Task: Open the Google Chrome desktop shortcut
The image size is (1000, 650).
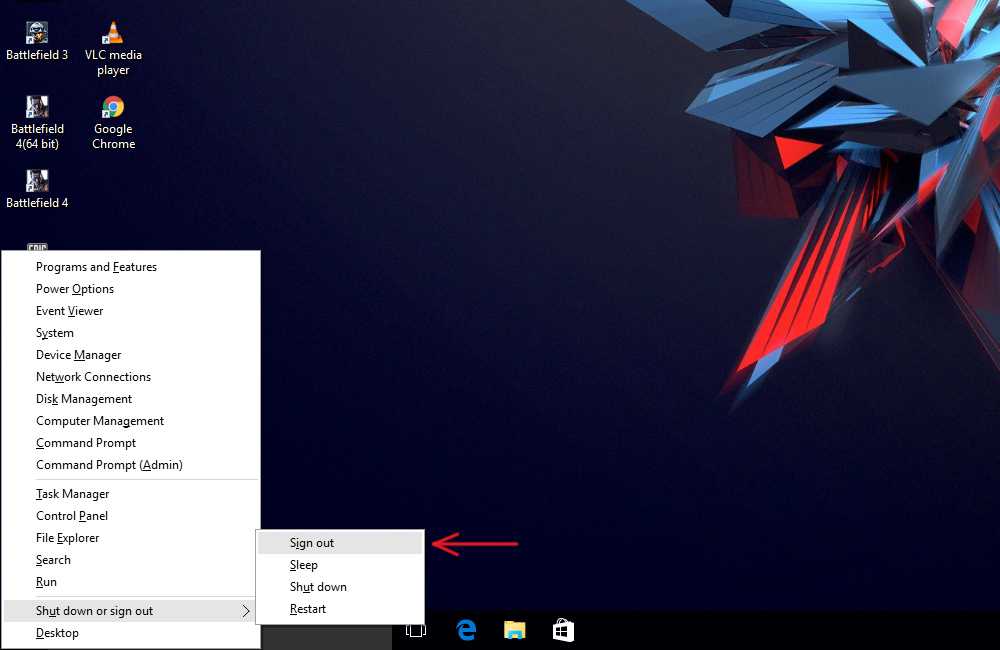Action: tap(113, 122)
